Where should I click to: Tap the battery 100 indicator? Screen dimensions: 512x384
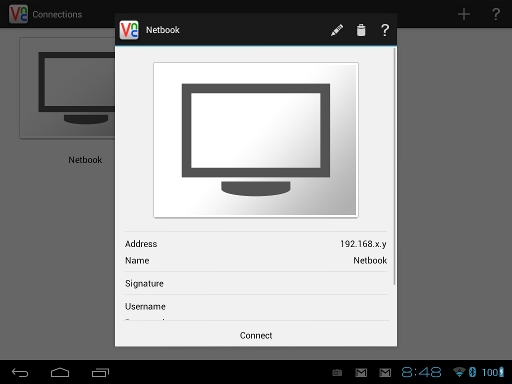pos(493,372)
